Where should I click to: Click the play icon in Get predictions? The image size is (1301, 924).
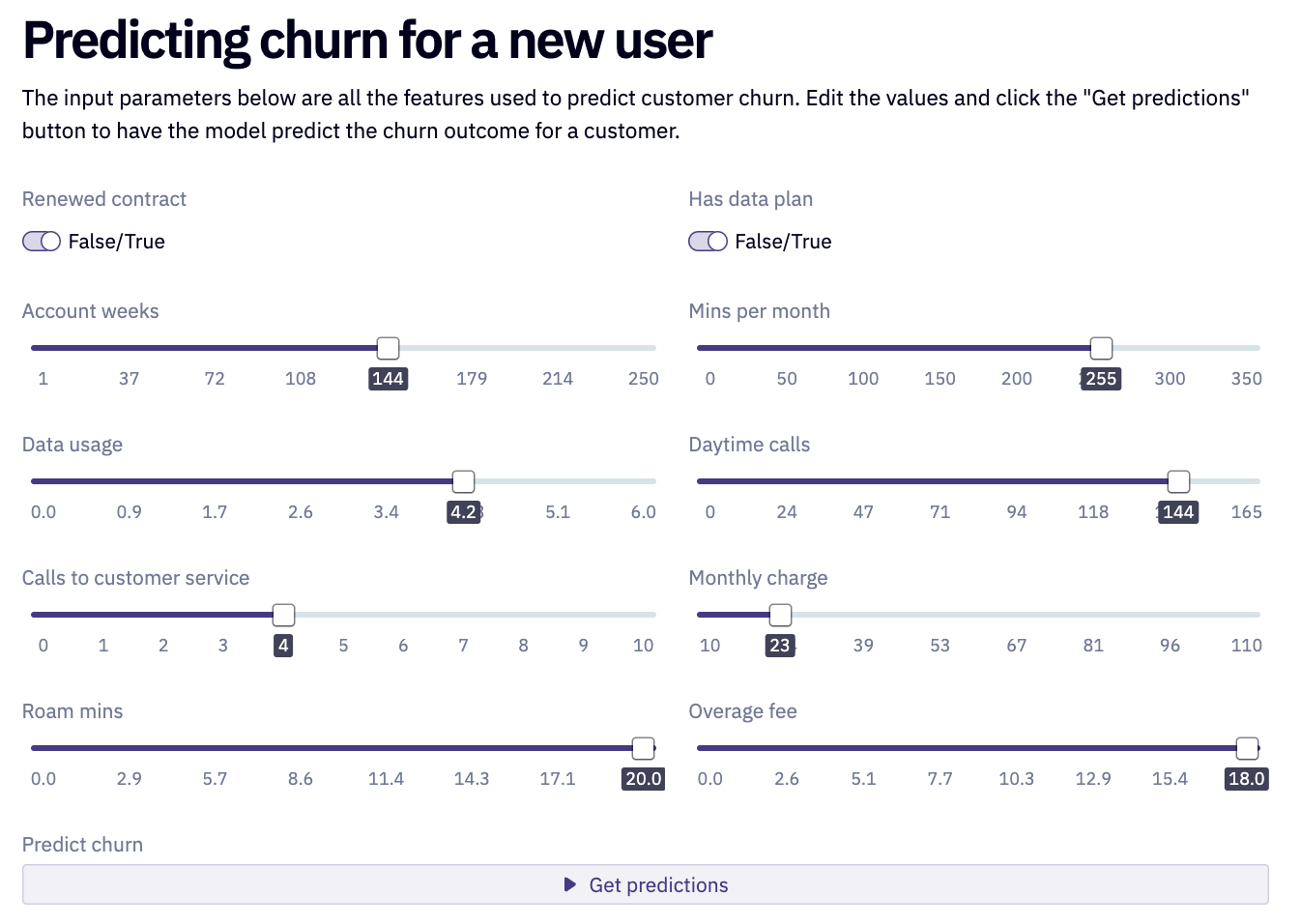click(x=570, y=884)
